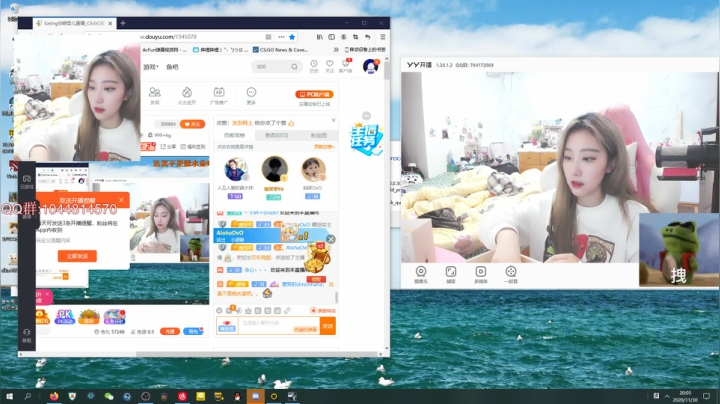
Task: Open Discord from the taskbar
Action: pyautogui.click(x=256, y=396)
